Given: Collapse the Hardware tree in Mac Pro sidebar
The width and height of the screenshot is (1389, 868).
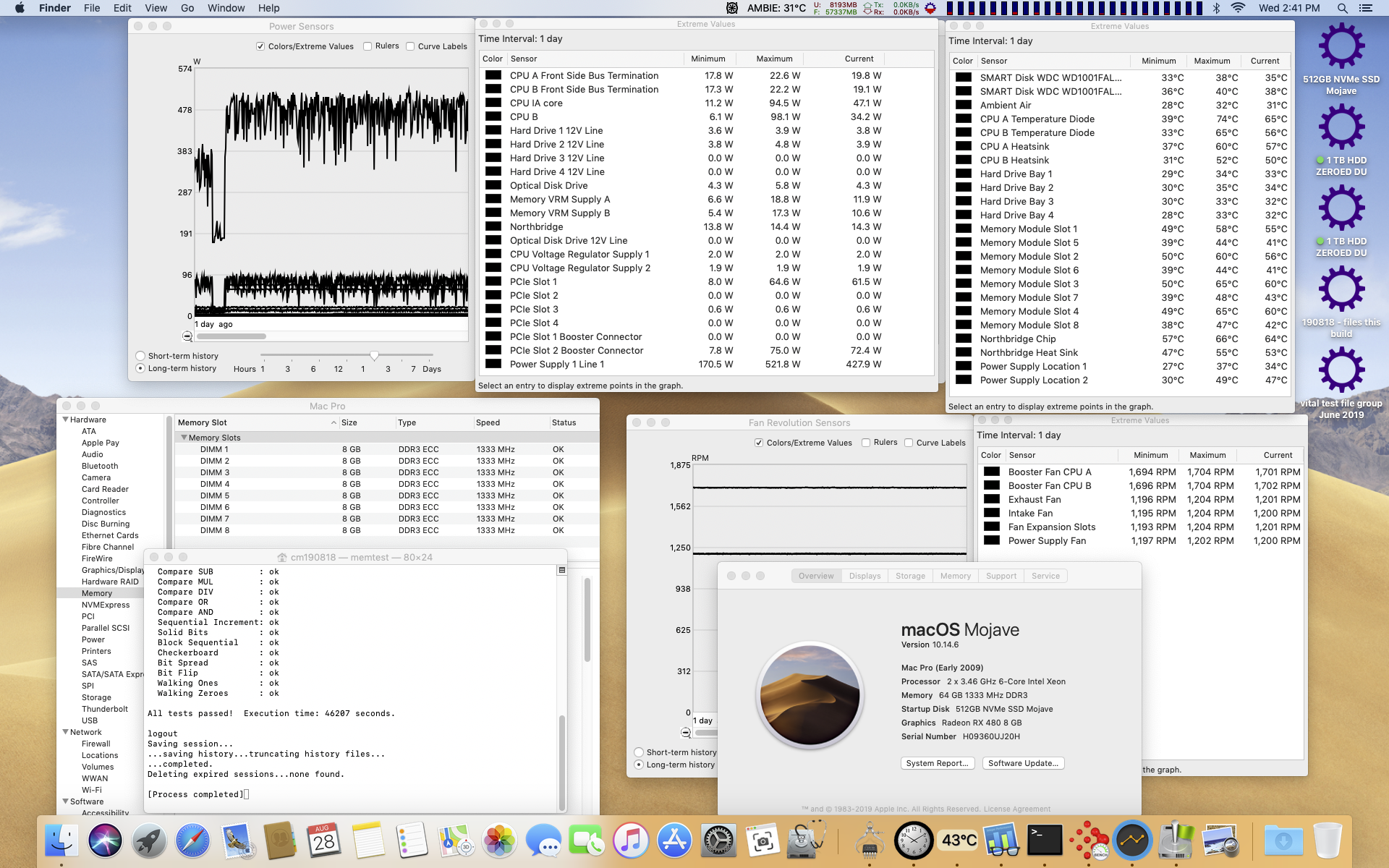Looking at the screenshot, I should [66, 420].
